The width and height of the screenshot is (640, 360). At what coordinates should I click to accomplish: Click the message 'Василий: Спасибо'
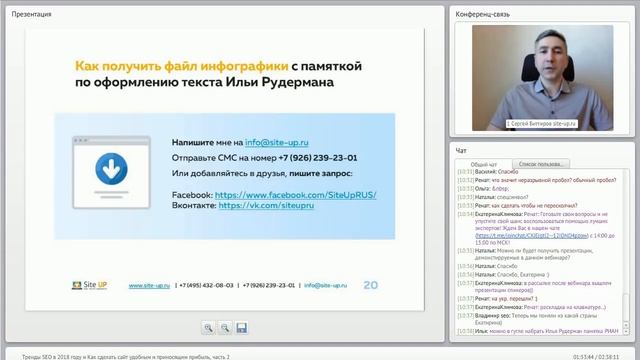pyautogui.click(x=488, y=172)
